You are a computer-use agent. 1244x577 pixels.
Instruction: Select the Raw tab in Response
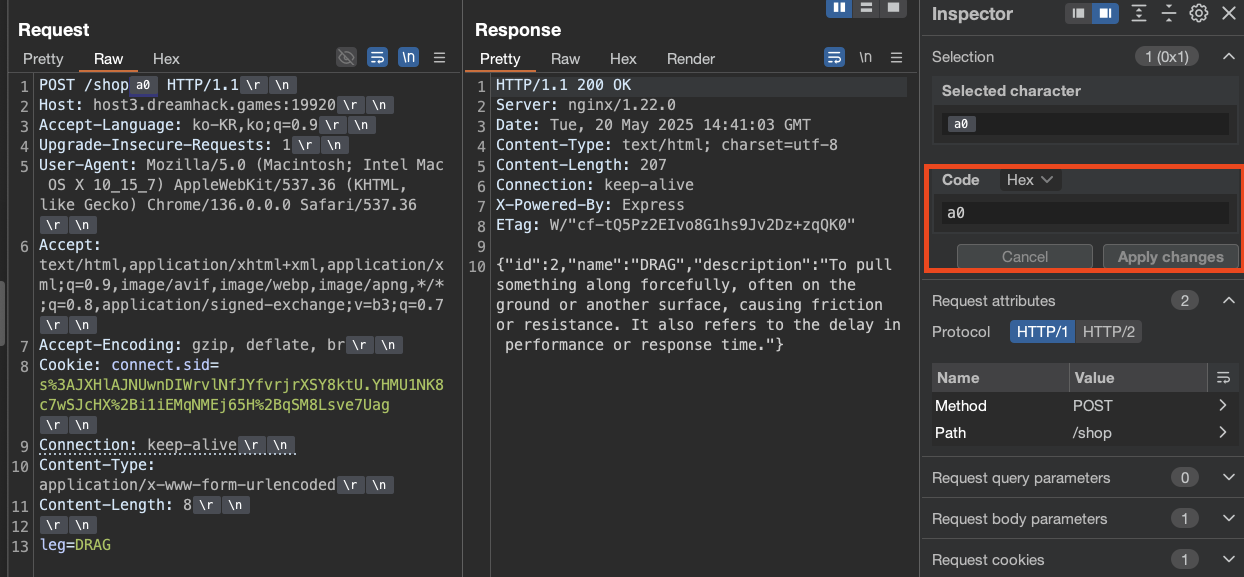(x=565, y=59)
